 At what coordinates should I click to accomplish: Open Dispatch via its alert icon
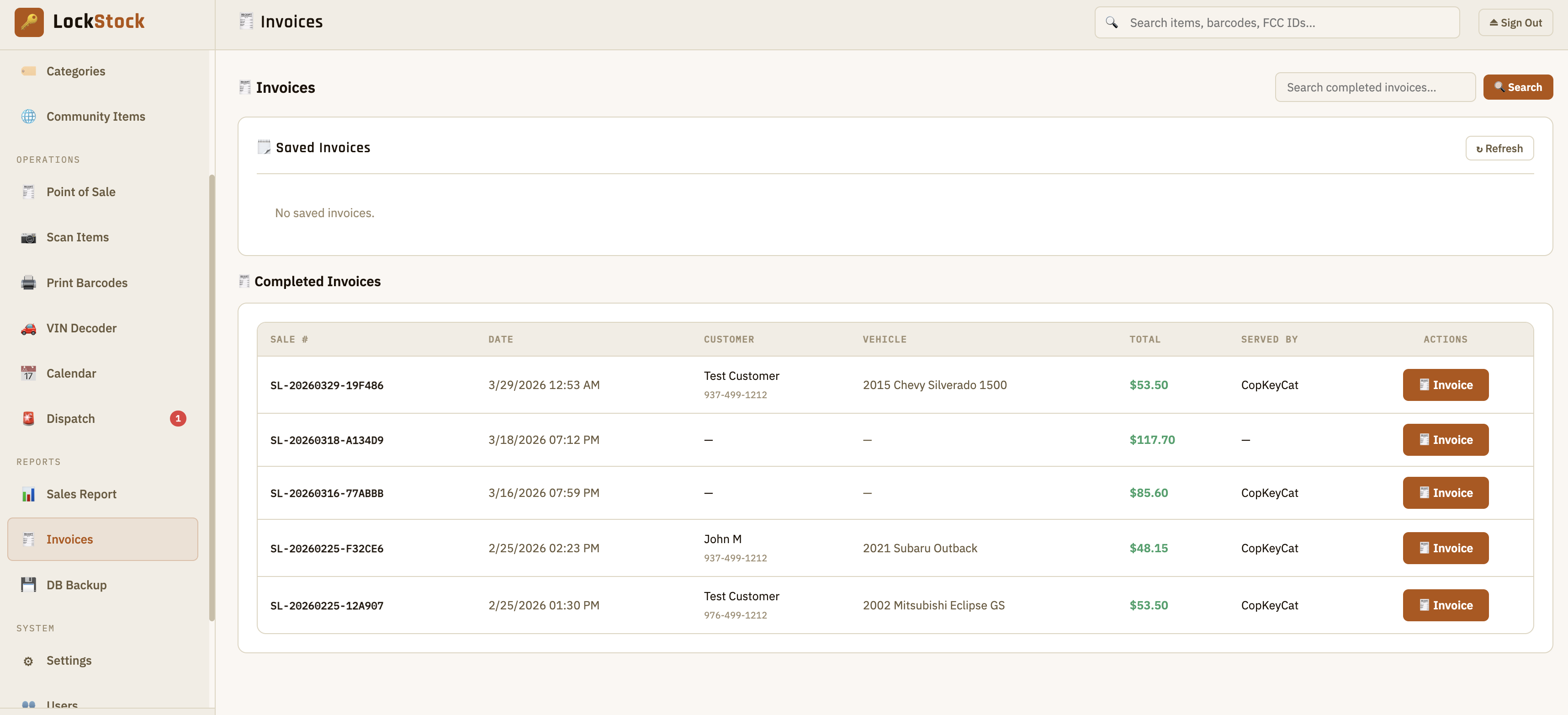[29, 418]
